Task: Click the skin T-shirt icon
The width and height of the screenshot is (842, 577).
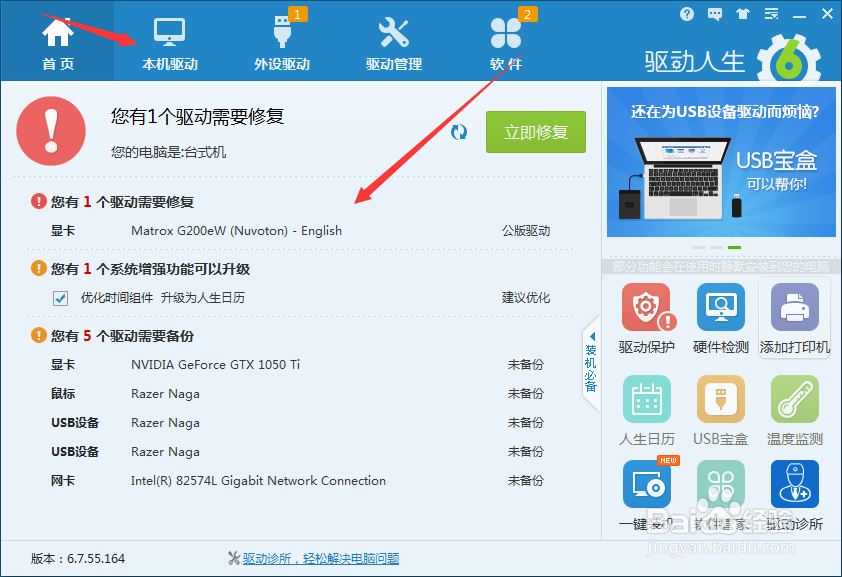Action: (743, 14)
